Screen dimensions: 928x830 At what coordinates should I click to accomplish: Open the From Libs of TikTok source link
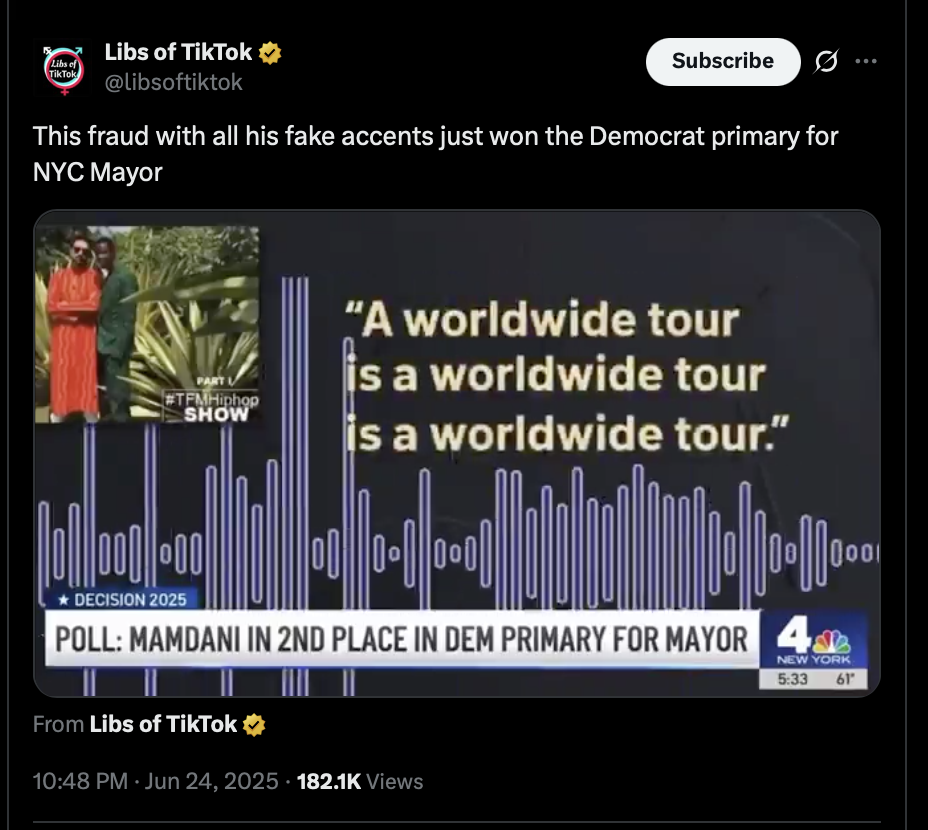pyautogui.click(x=163, y=725)
